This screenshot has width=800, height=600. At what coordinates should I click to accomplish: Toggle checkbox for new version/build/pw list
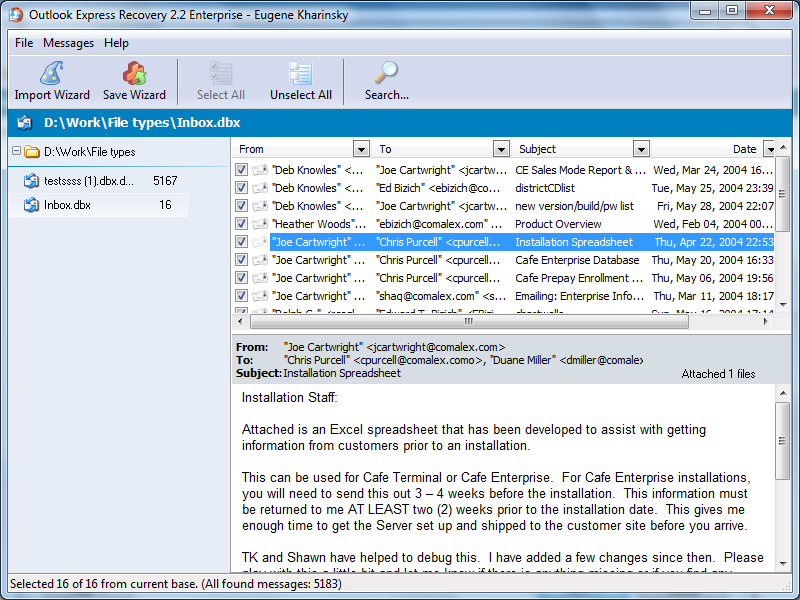pyautogui.click(x=241, y=206)
